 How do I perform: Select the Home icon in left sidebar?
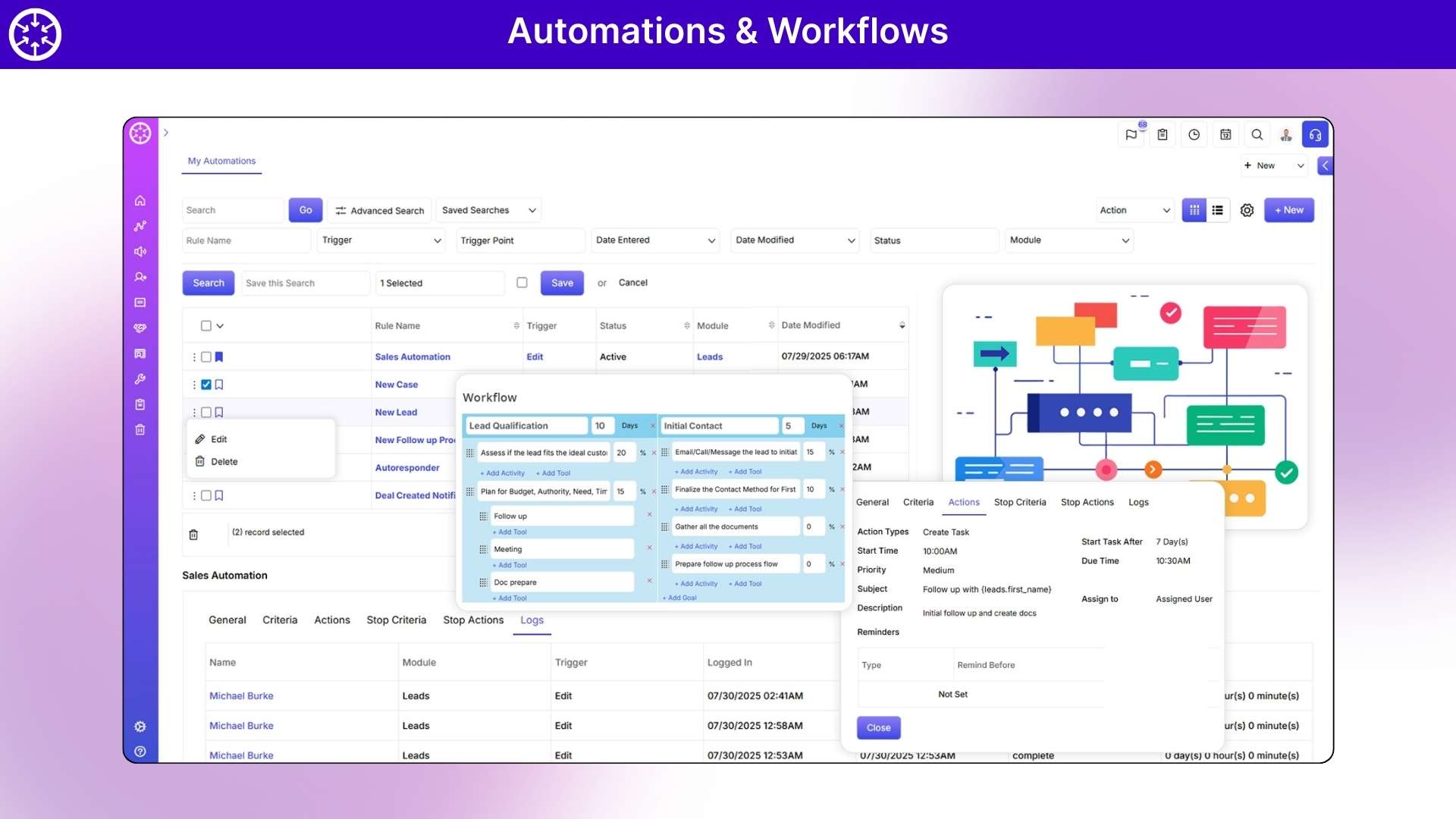pos(140,200)
